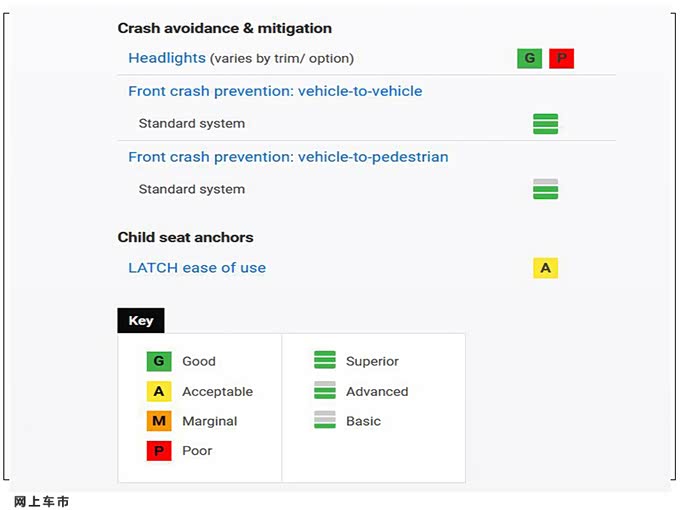Click the Child seat anchors heading

coord(185,237)
